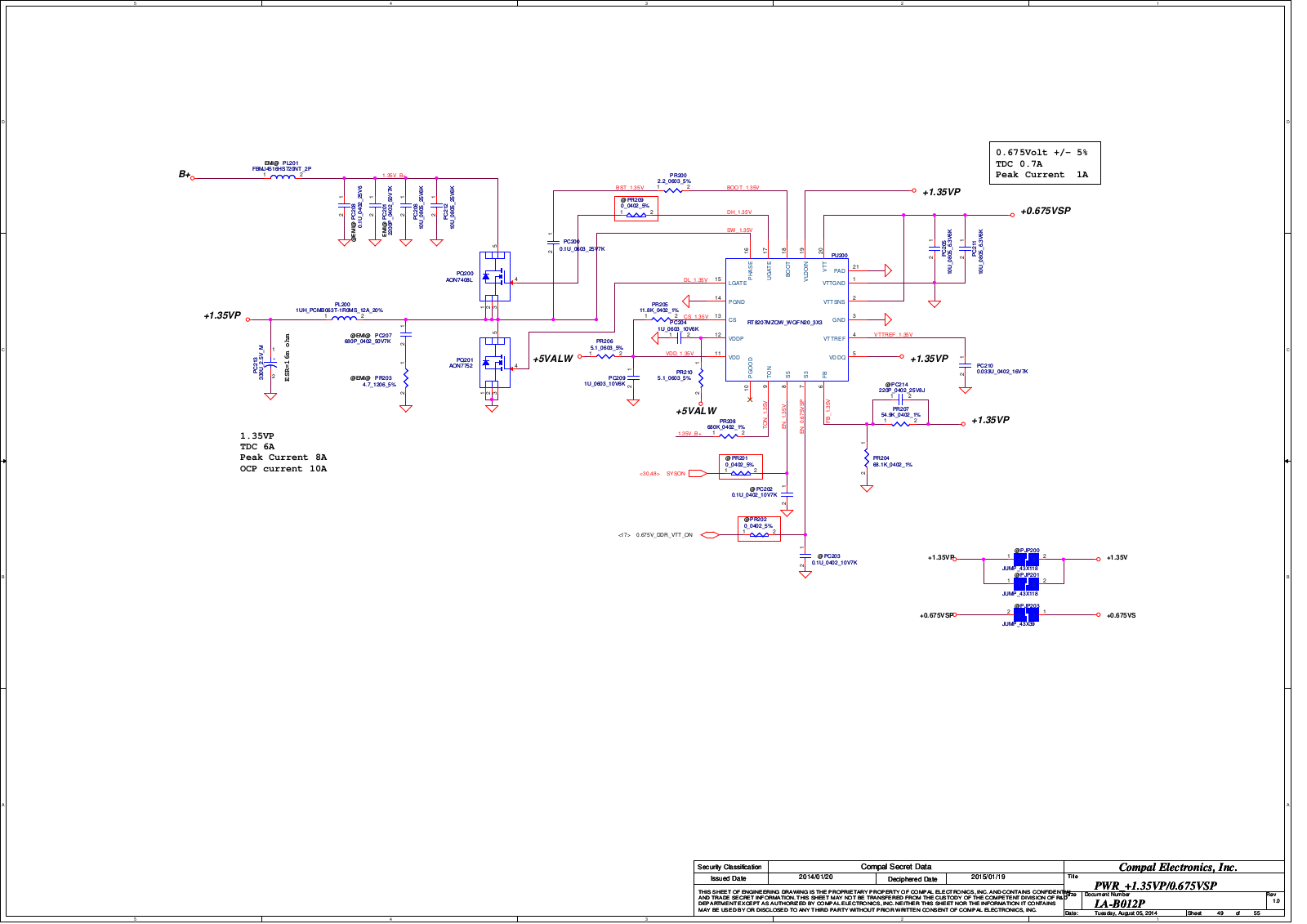Select the PC204 1U VDDP capacitor symbol

coord(680,337)
